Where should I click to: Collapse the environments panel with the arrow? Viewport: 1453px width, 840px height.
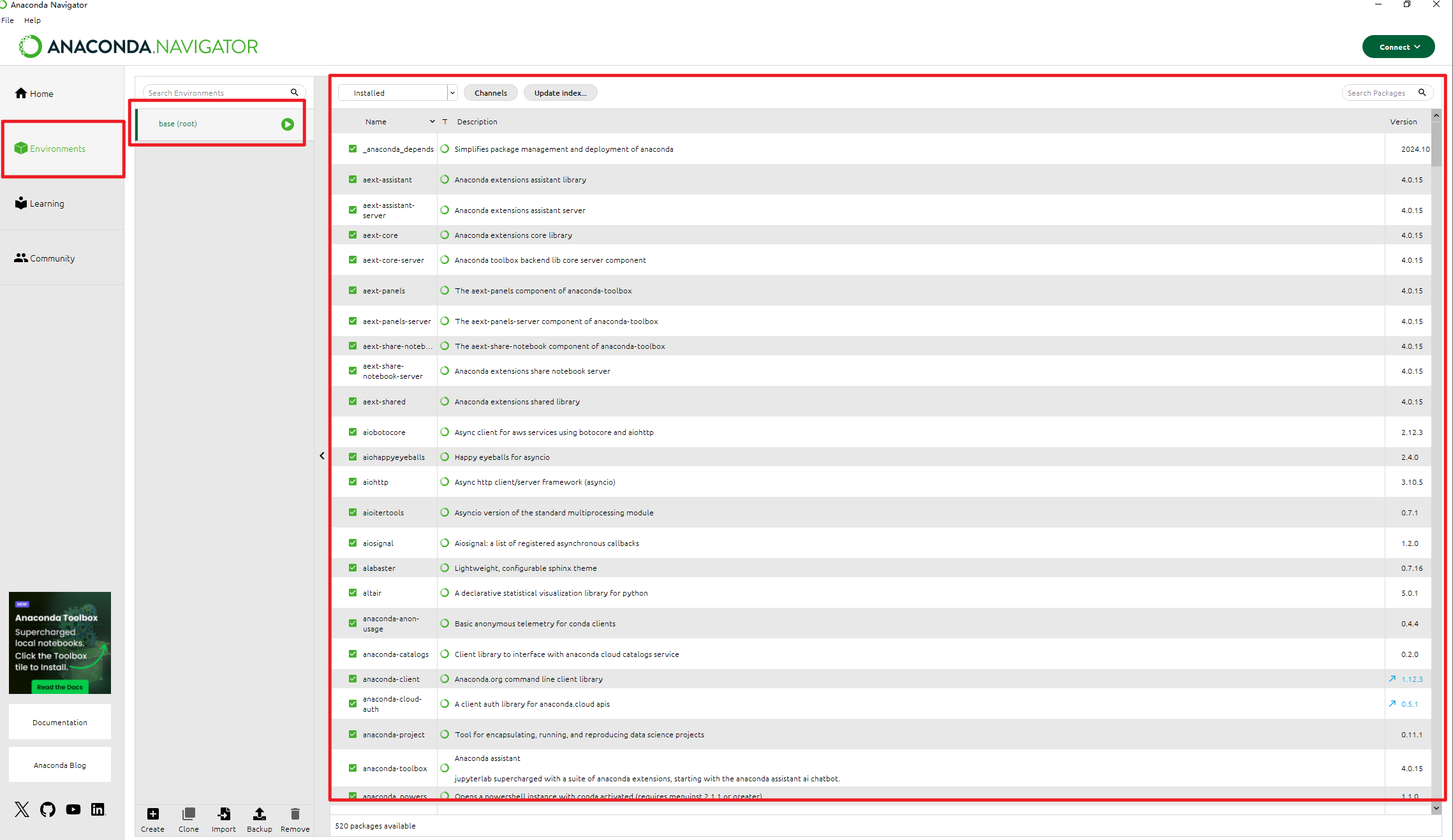click(x=322, y=456)
